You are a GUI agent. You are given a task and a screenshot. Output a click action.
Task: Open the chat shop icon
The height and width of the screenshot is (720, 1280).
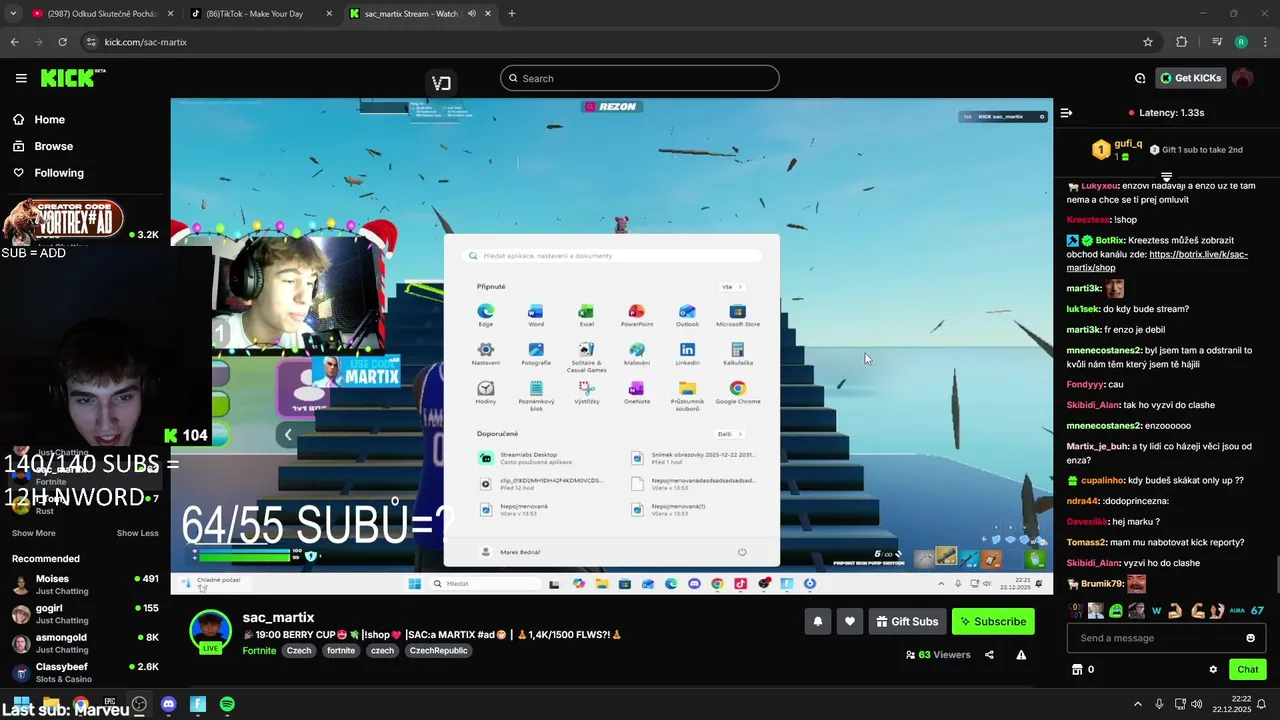1077,670
